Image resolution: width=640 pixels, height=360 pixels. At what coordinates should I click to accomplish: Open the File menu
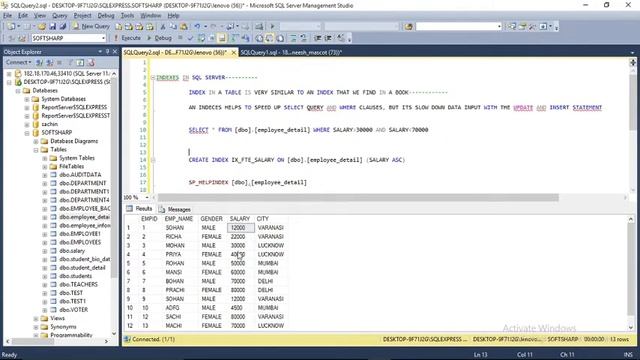(x=7, y=16)
